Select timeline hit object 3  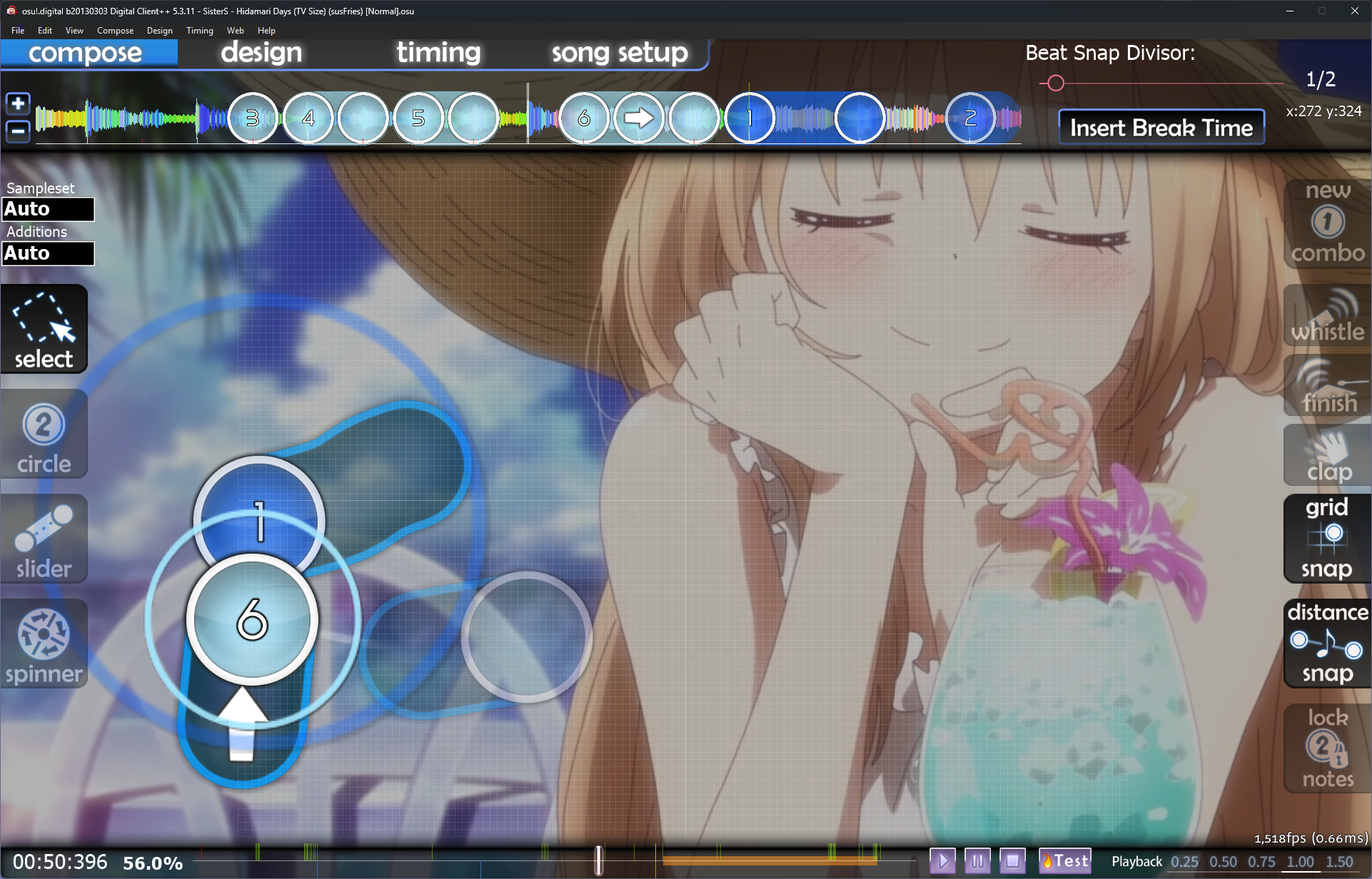pyautogui.click(x=253, y=118)
